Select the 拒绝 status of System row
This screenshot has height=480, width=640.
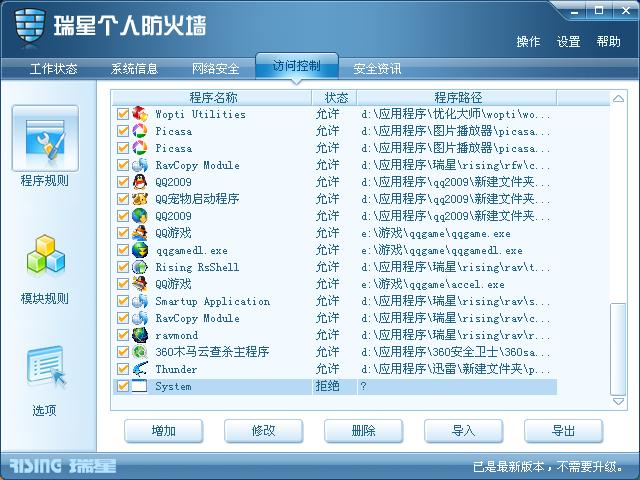tap(327, 386)
